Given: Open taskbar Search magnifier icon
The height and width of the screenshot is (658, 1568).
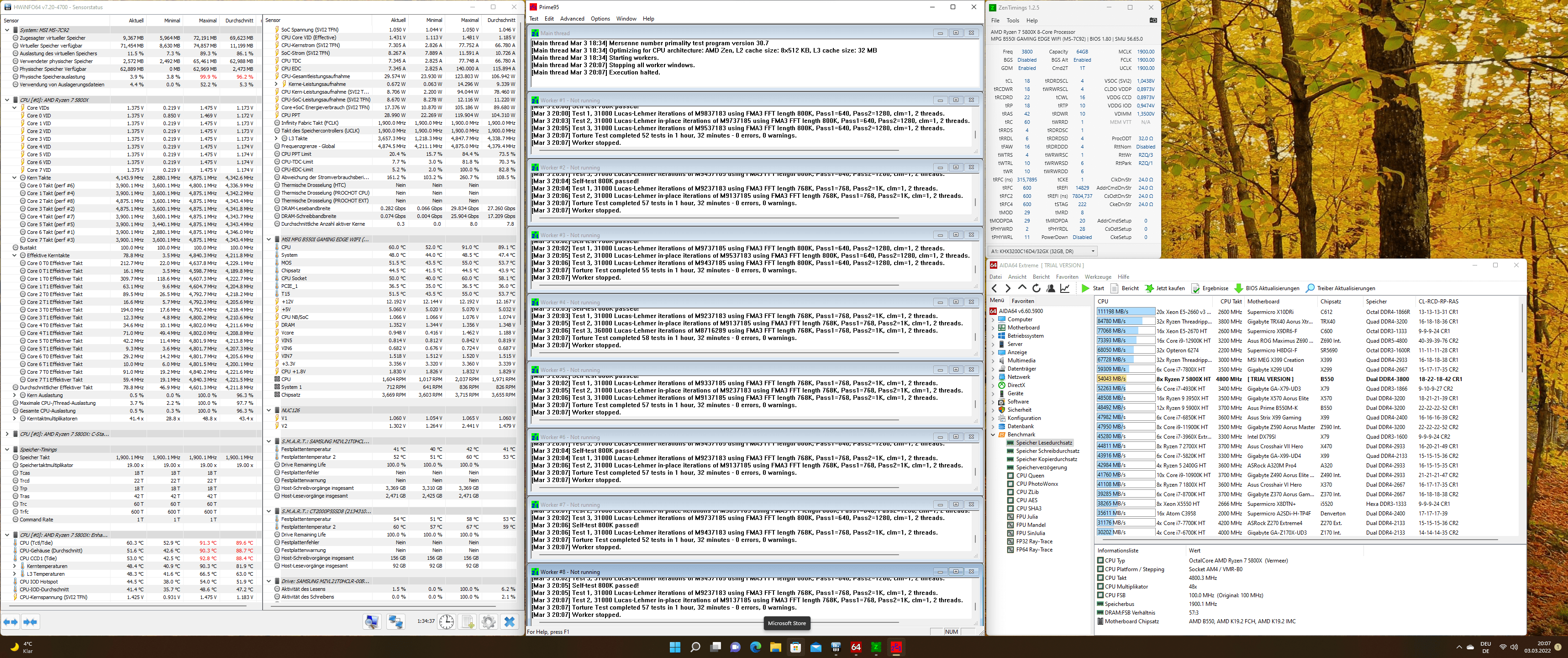Looking at the screenshot, I should tap(695, 647).
